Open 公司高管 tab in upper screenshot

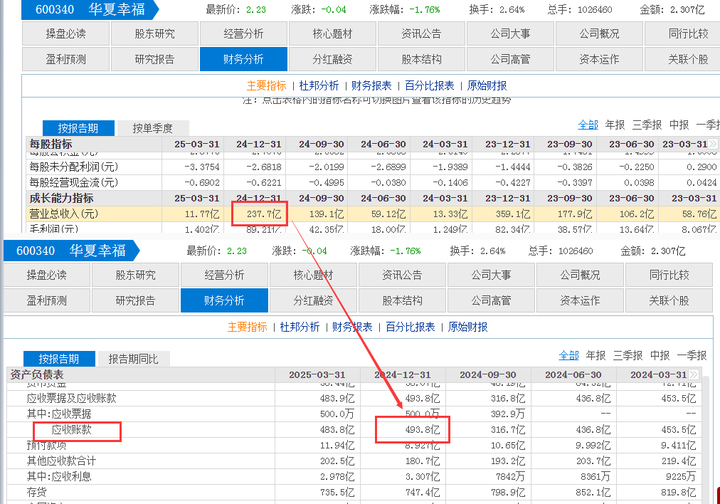[510, 59]
